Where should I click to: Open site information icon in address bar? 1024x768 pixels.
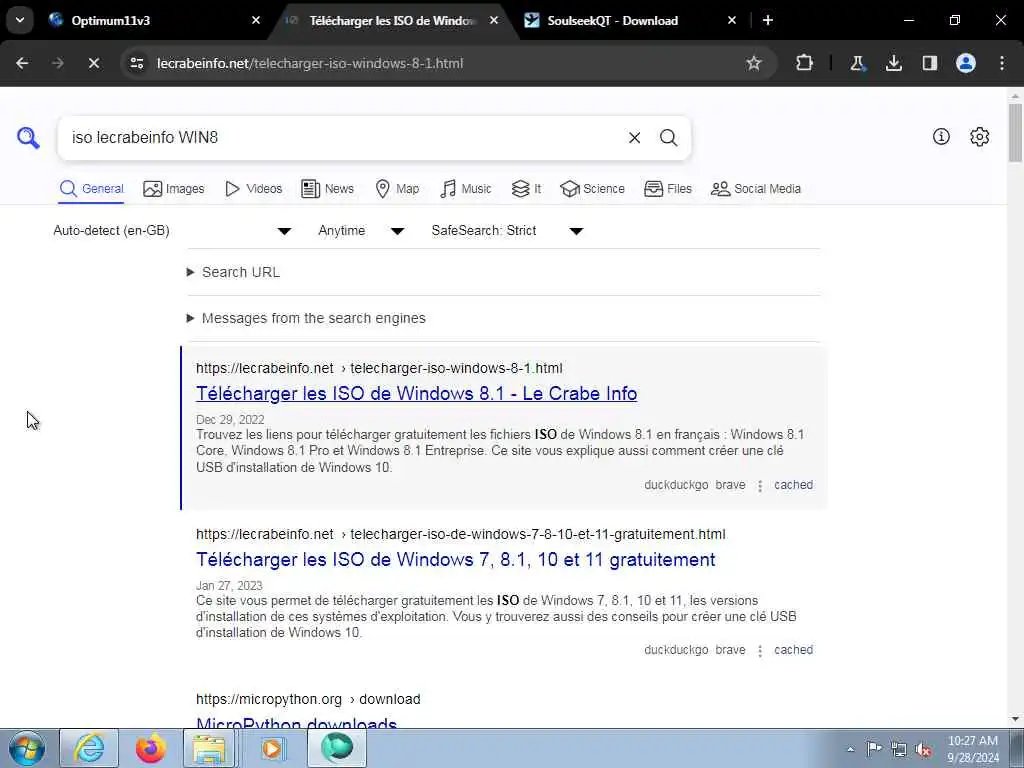click(x=136, y=63)
